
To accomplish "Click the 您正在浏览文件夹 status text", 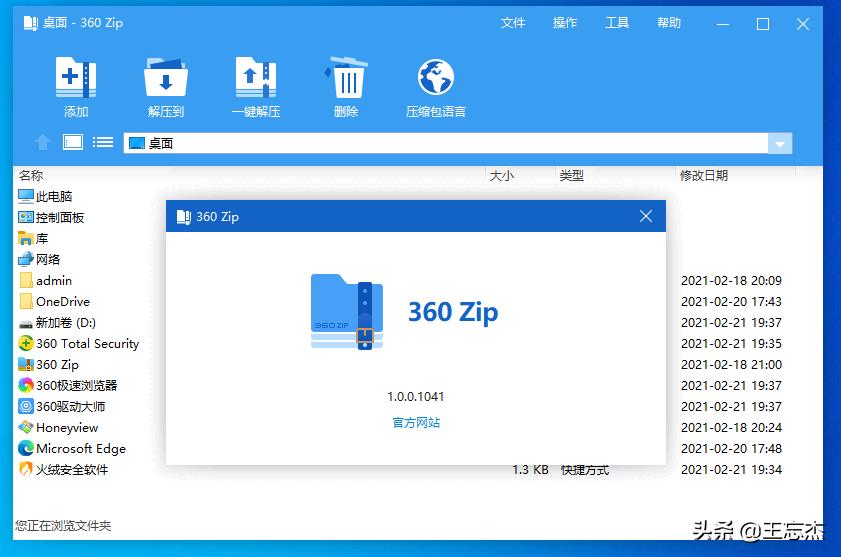I will (x=63, y=525).
